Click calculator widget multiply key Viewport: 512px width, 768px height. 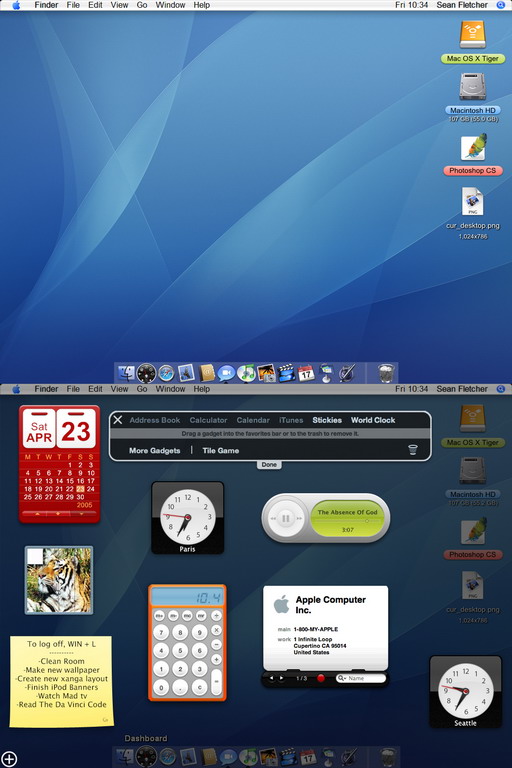pyautogui.click(x=216, y=630)
